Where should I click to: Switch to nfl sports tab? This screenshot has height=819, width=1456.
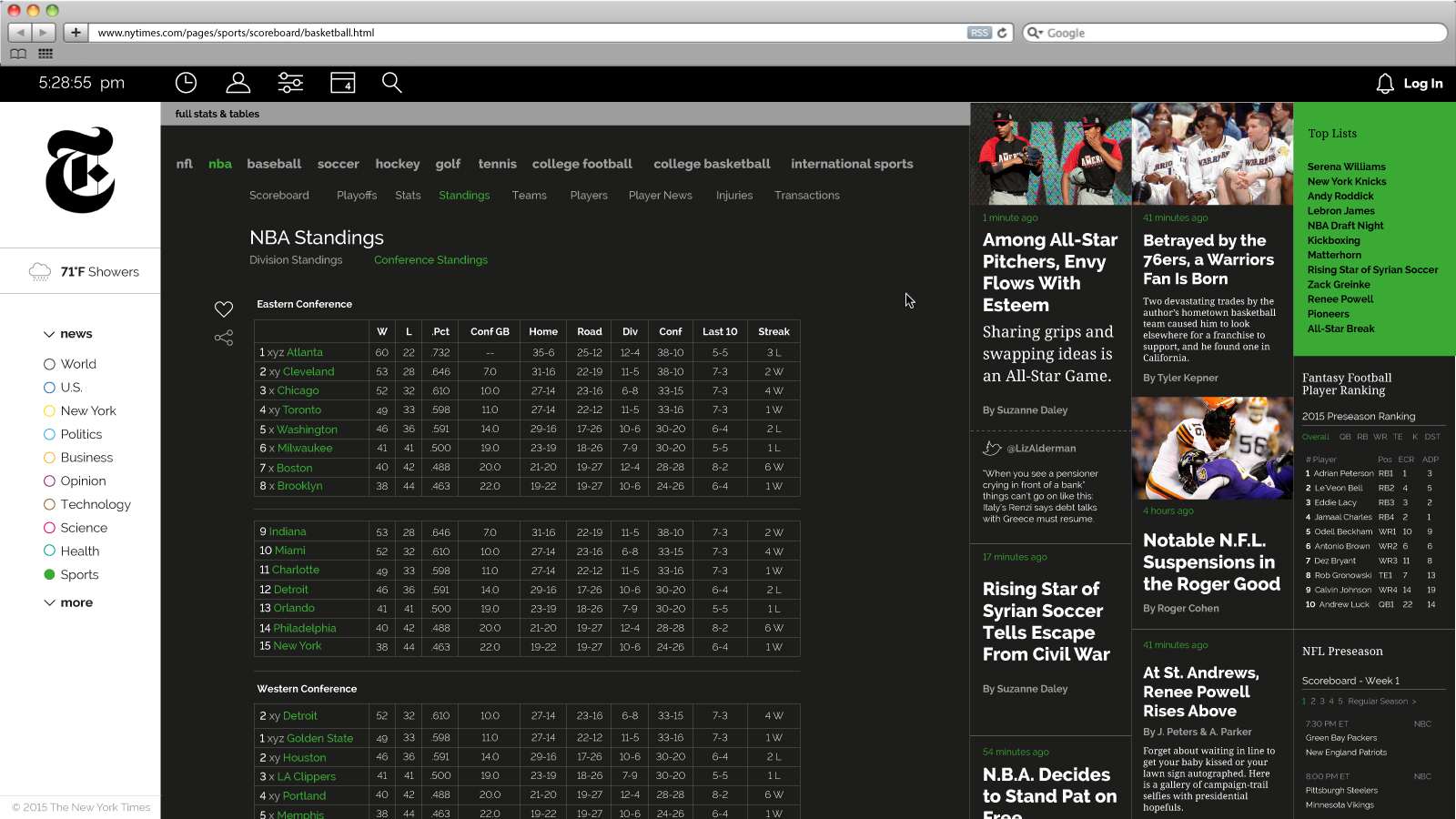(185, 164)
